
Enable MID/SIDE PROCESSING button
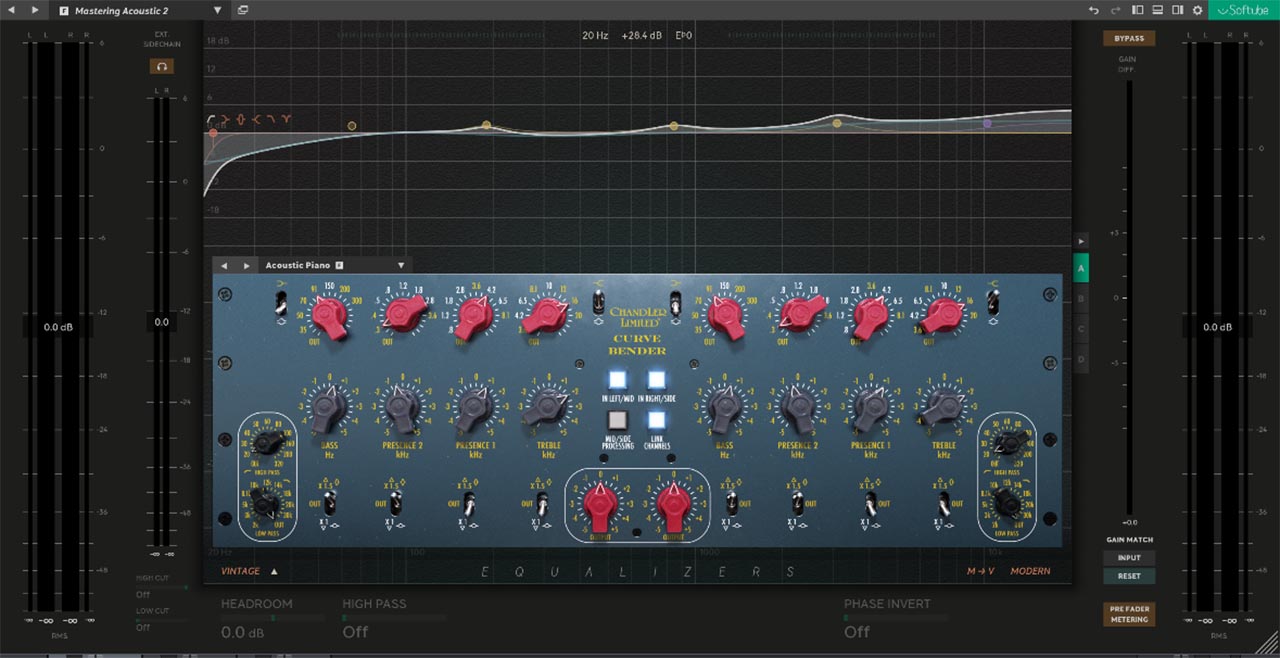(x=617, y=421)
